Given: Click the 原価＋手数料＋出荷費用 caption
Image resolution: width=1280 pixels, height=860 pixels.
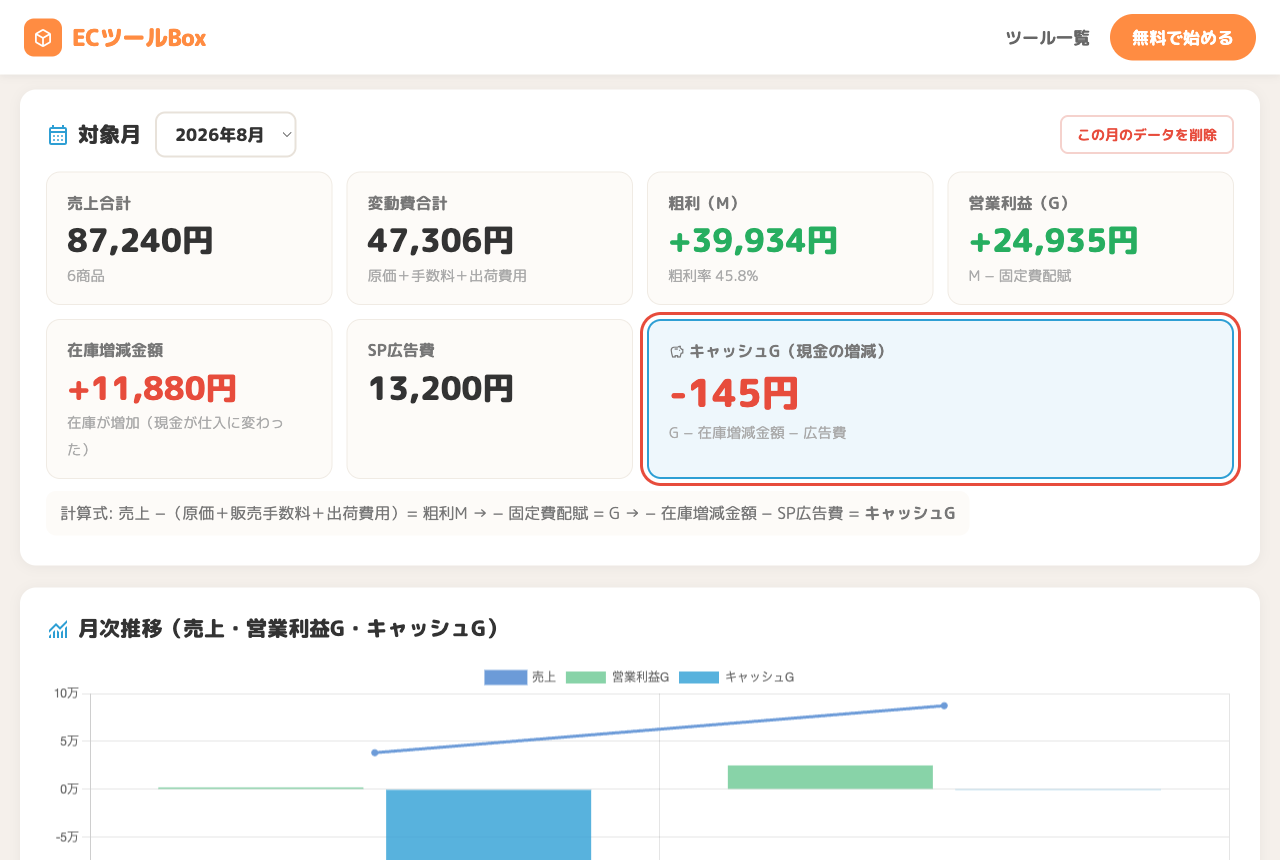Looking at the screenshot, I should 447,276.
